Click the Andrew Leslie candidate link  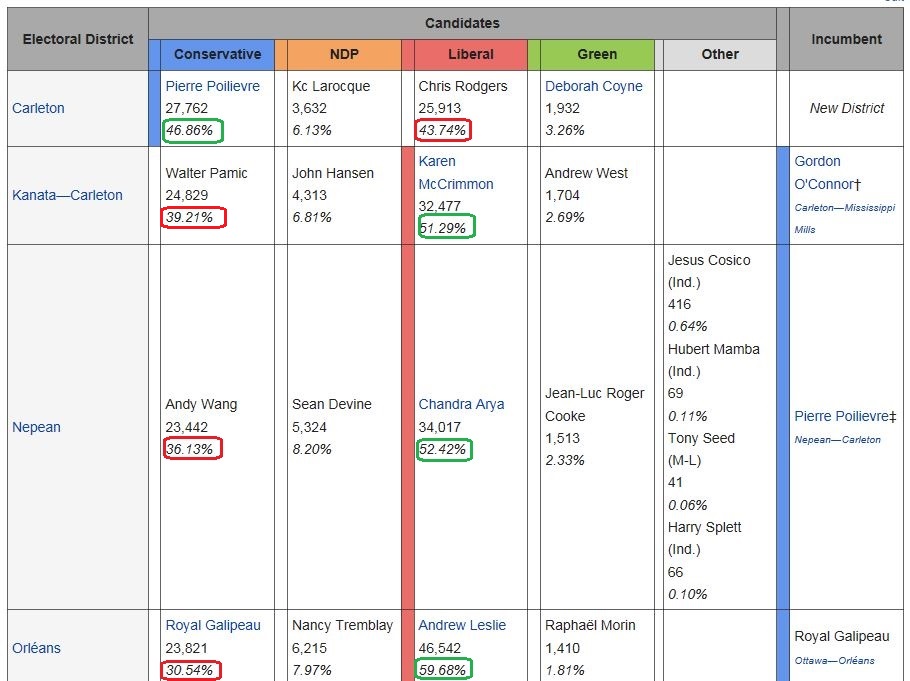462,625
